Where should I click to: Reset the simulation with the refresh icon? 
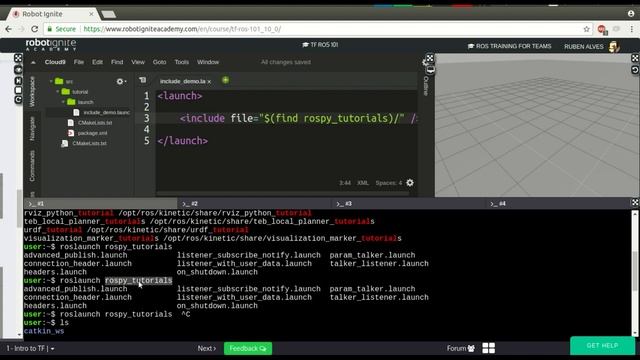coord(635,70)
